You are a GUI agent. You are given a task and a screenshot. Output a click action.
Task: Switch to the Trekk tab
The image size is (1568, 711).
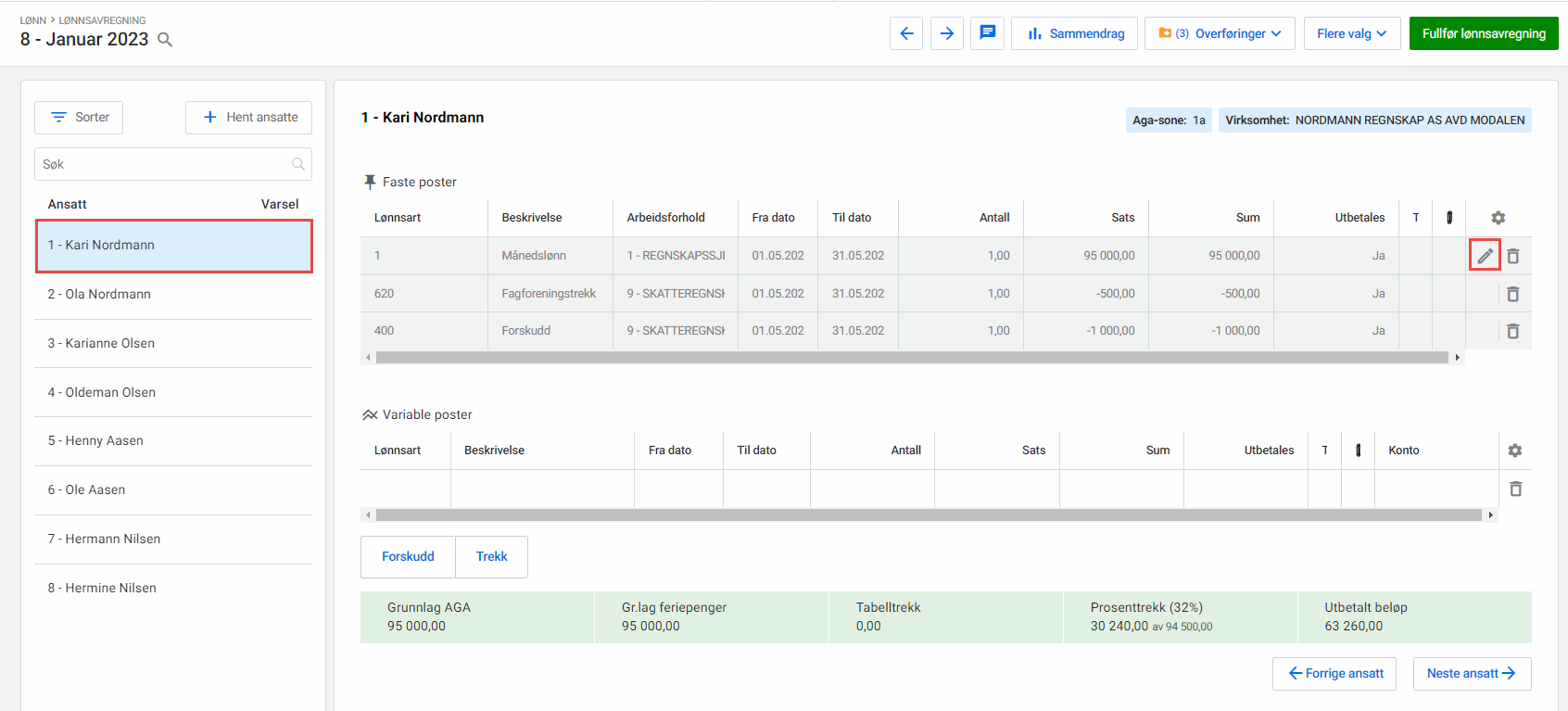coord(491,557)
